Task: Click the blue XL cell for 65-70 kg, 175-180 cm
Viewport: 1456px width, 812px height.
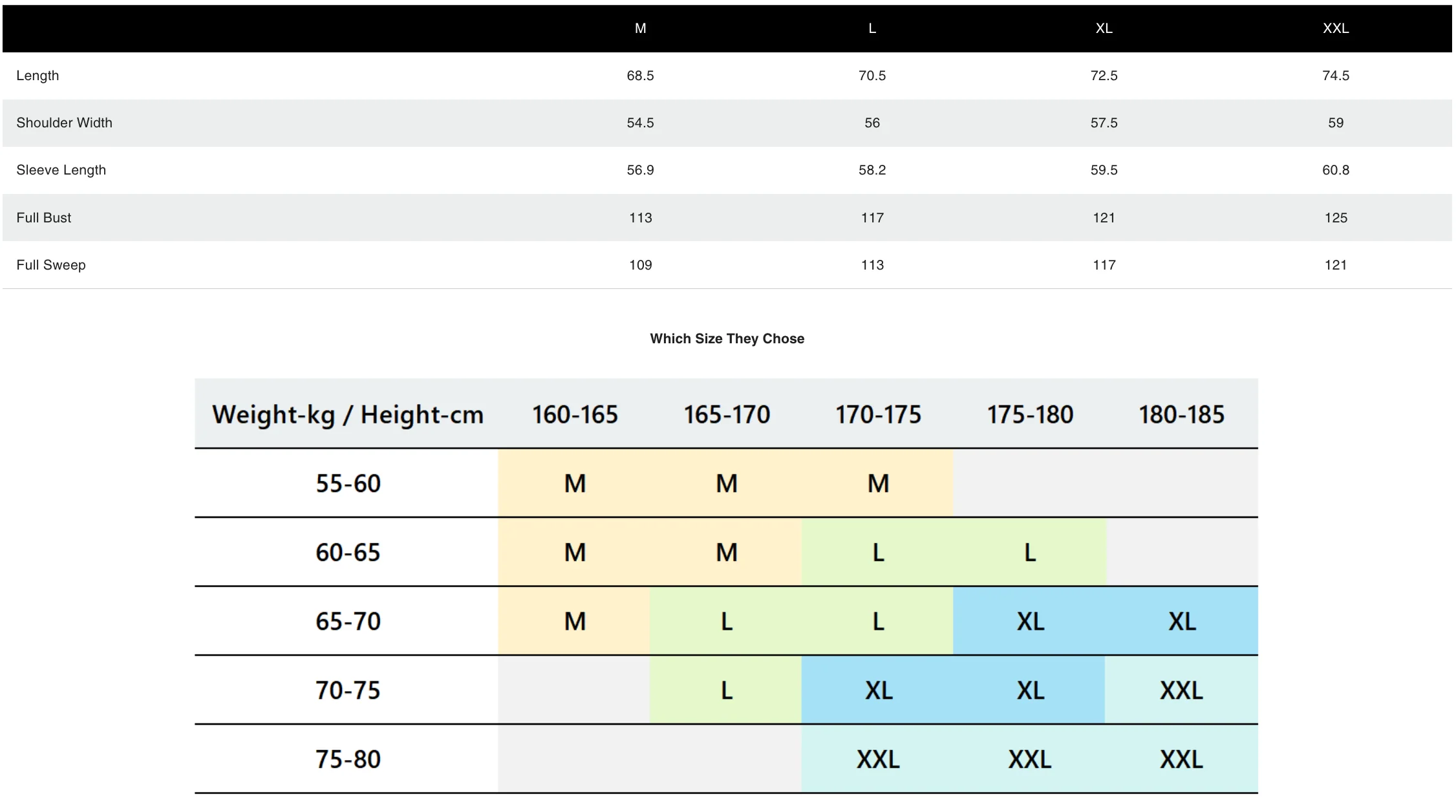Action: 1029,621
